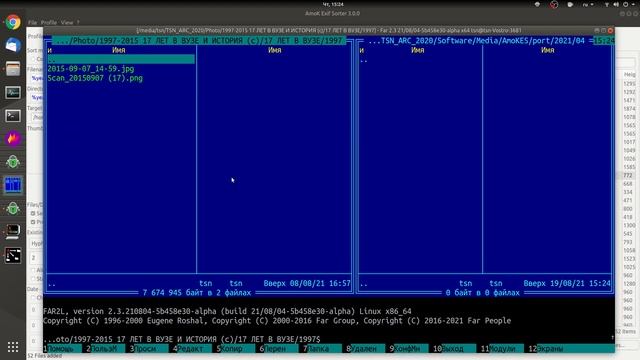
Task: Click right panel info date '19/08/21 15:24'
Action: 580,283
